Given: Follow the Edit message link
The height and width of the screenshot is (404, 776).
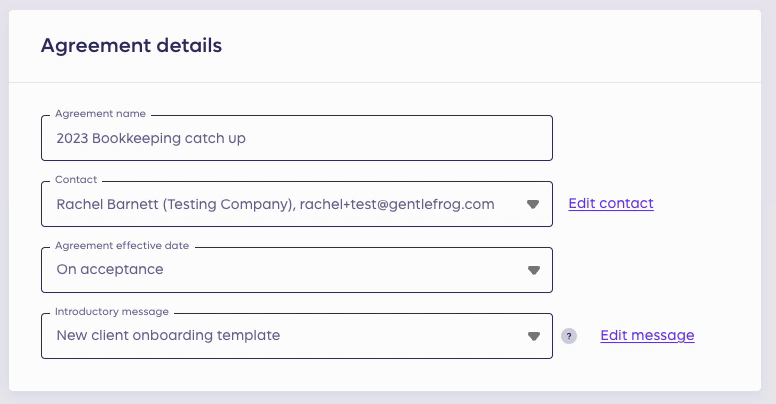Looking at the screenshot, I should (647, 336).
